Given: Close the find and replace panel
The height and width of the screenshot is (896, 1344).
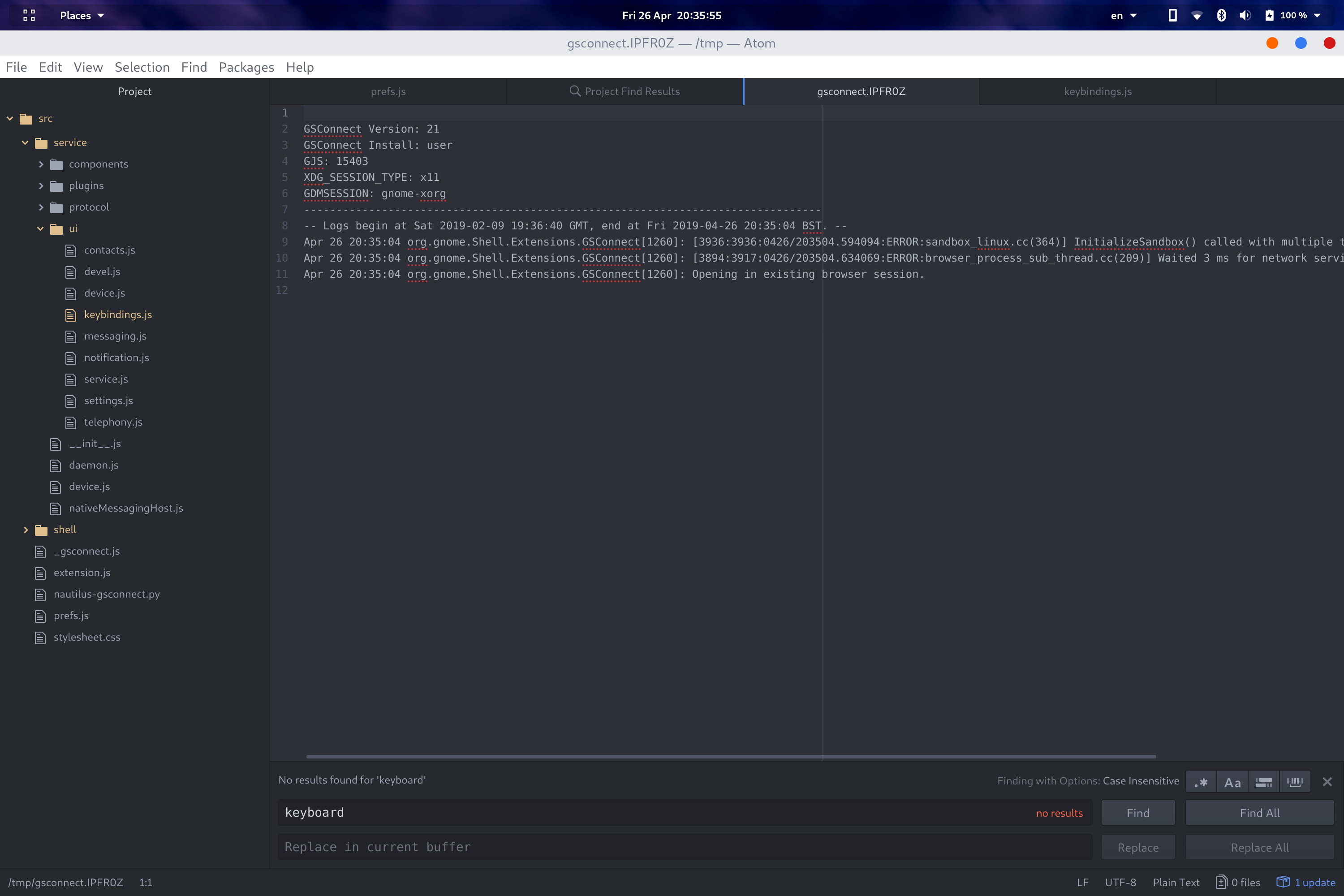Looking at the screenshot, I should pos(1327,782).
